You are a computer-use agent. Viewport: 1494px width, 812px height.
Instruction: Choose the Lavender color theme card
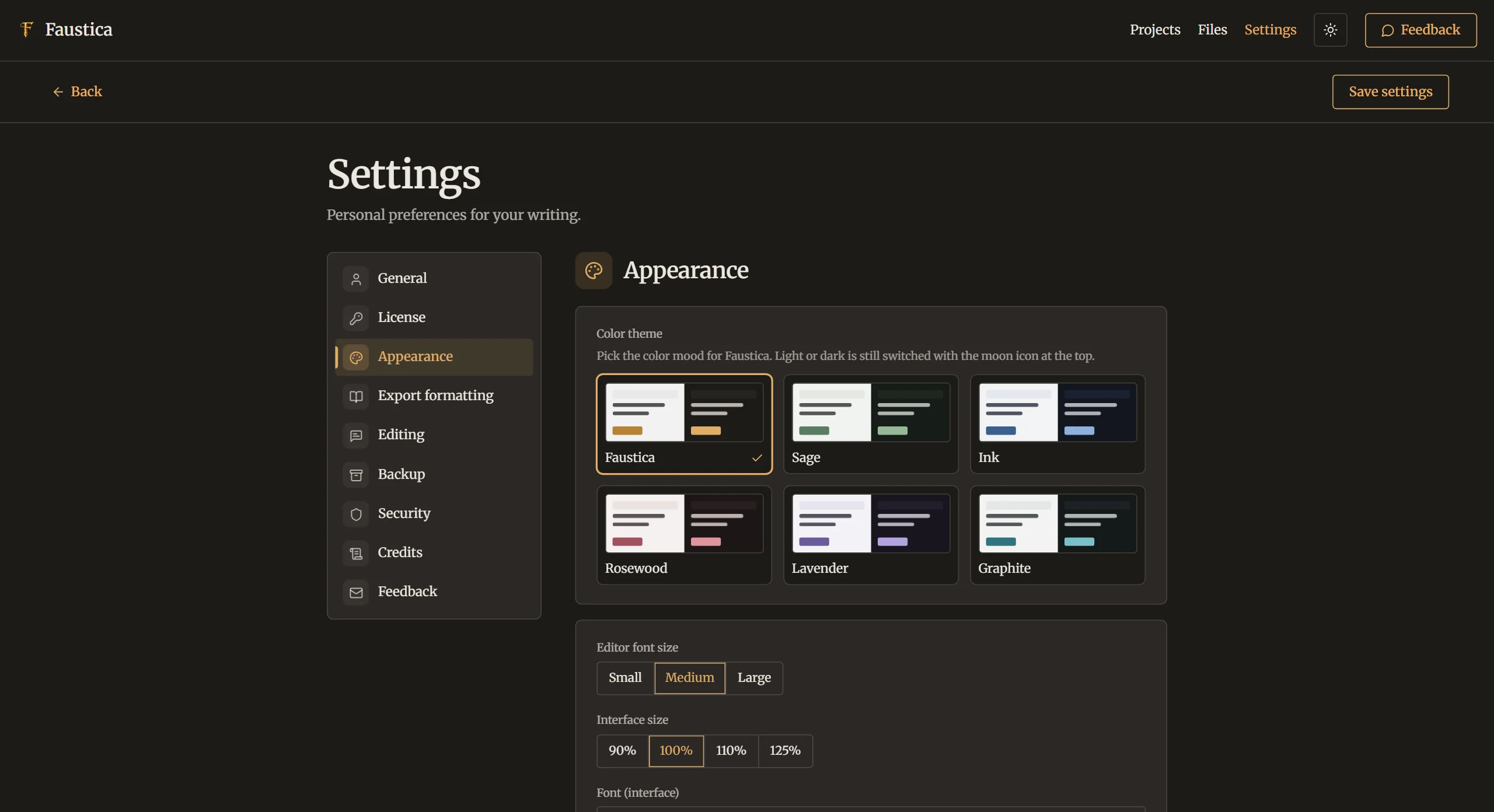pyautogui.click(x=871, y=535)
